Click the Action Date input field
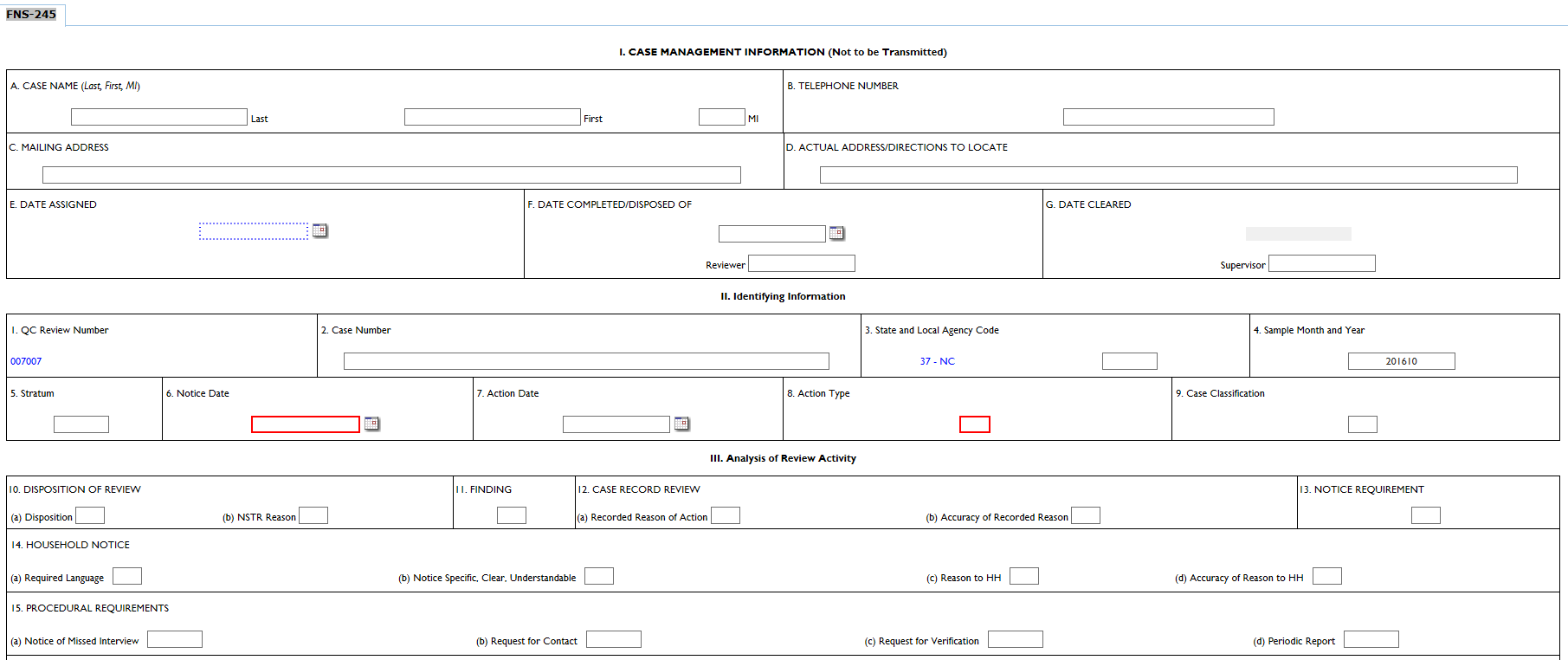The image size is (1568, 660). click(616, 424)
